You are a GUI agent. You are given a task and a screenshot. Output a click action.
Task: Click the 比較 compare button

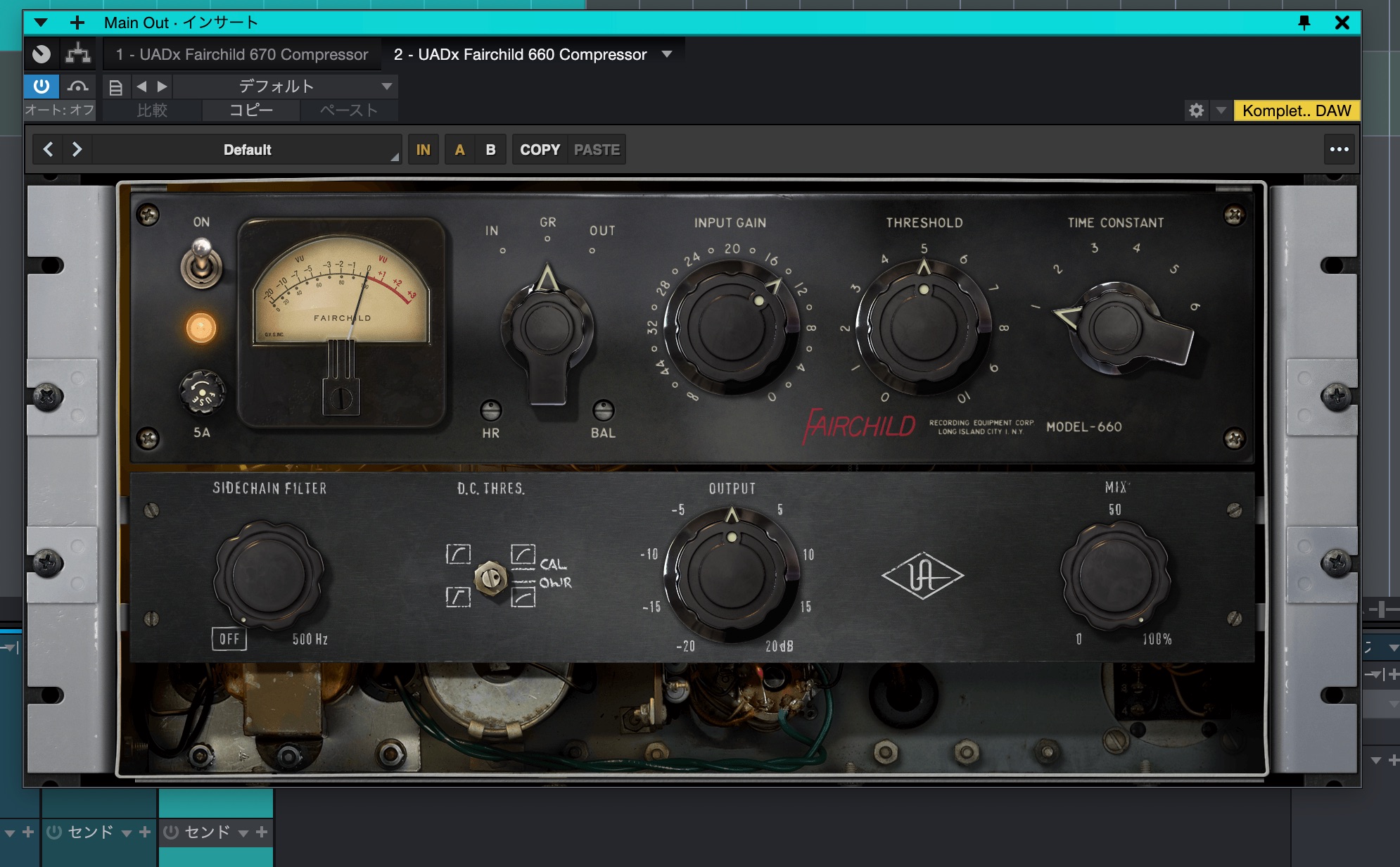152,110
